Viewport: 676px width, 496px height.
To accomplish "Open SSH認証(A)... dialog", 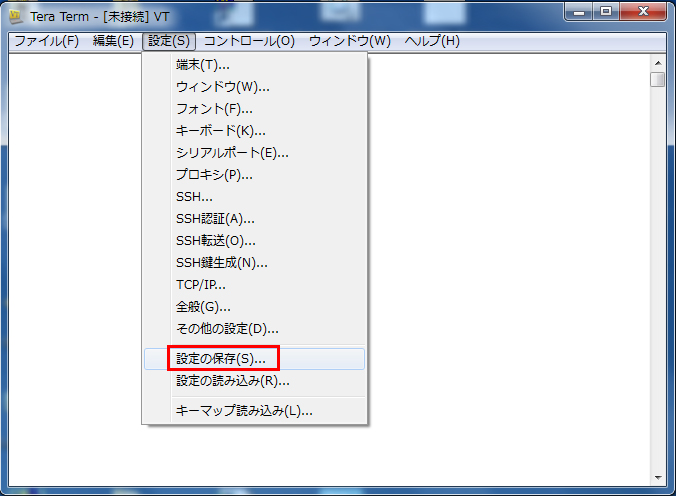I will click(x=215, y=219).
